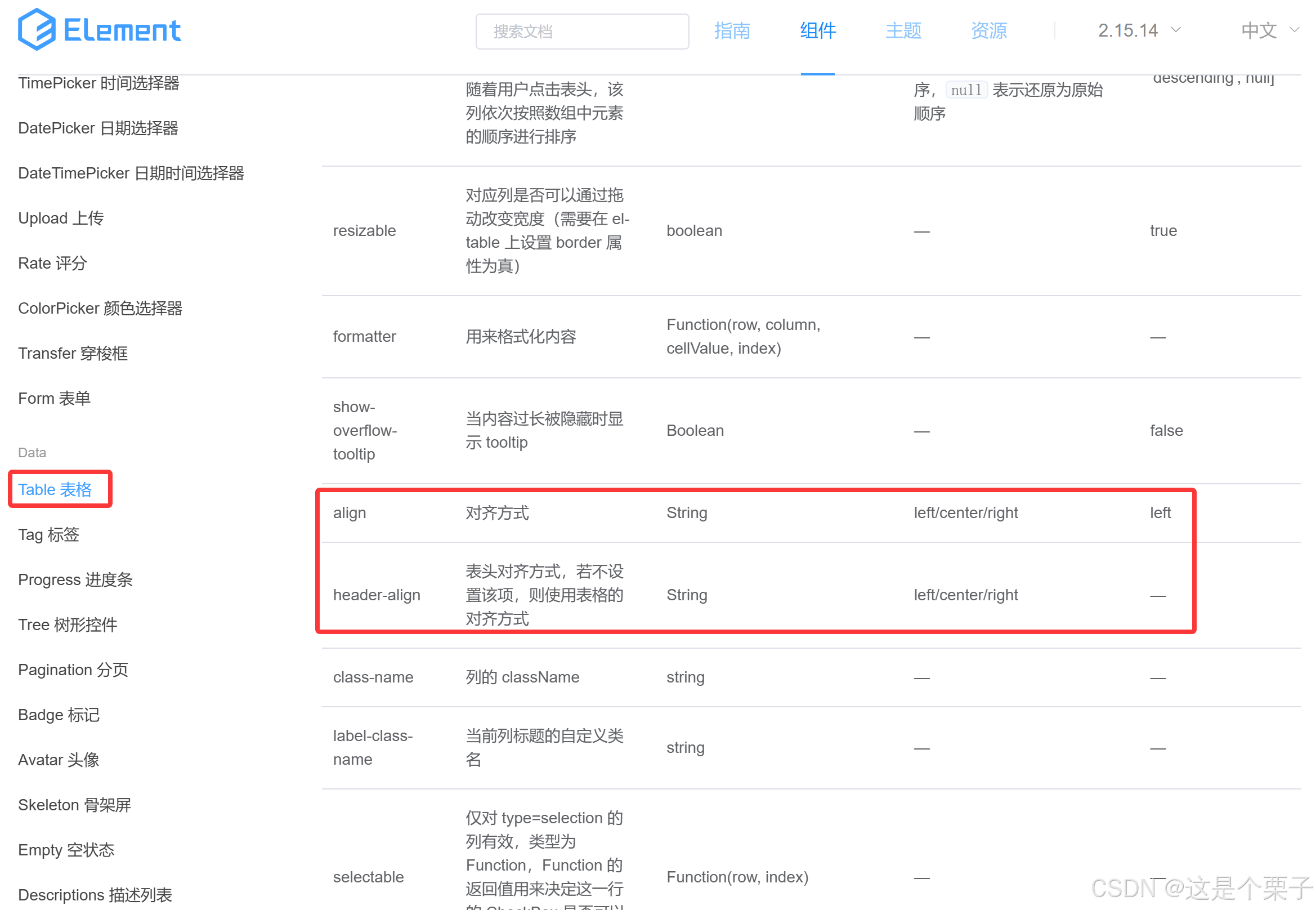Image resolution: width=1316 pixels, height=910 pixels.
Task: Click the 列的 className description
Action: coord(523,677)
